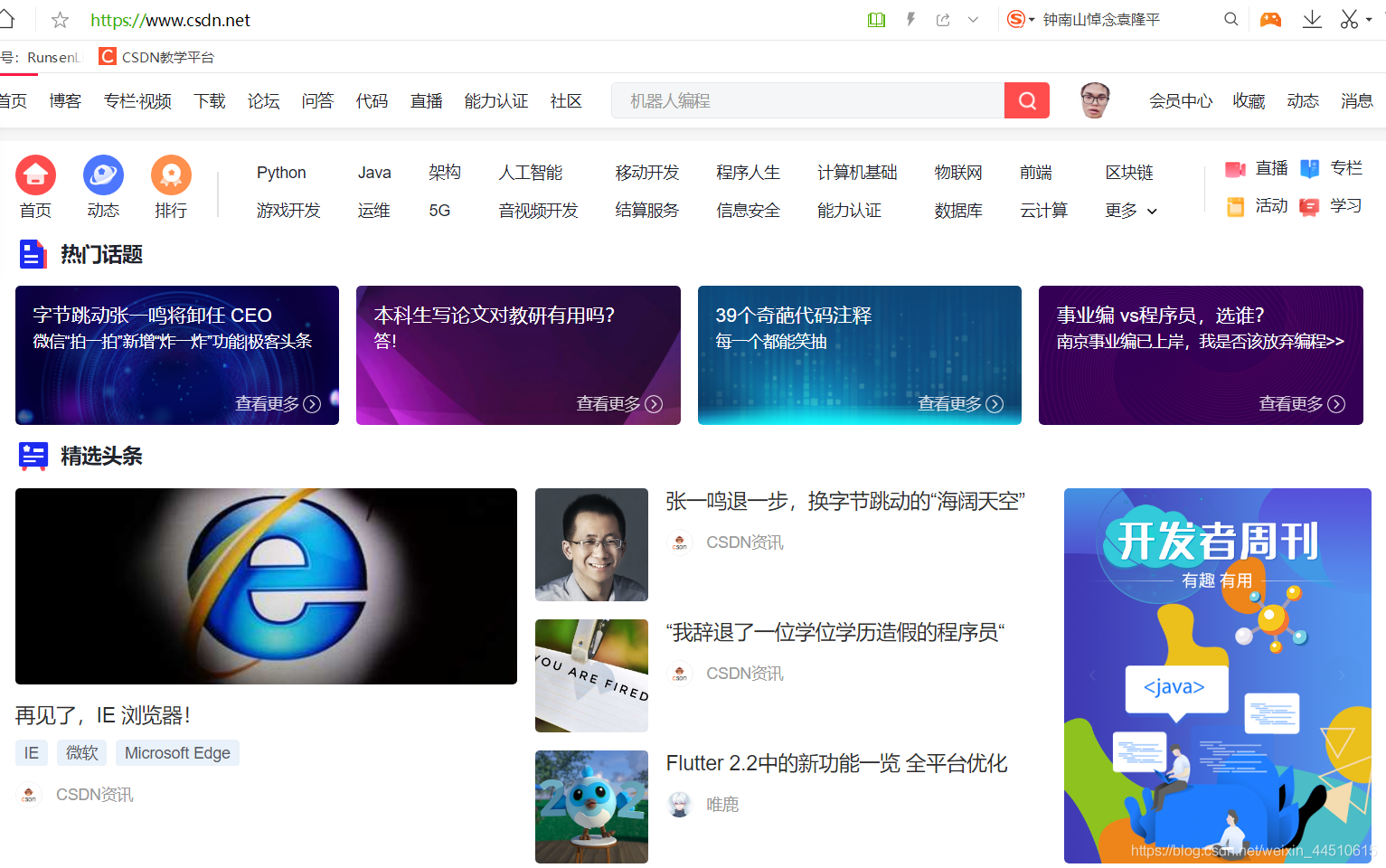Open the IE browser logo headline image
The height and width of the screenshot is (868, 1386).
tap(266, 586)
